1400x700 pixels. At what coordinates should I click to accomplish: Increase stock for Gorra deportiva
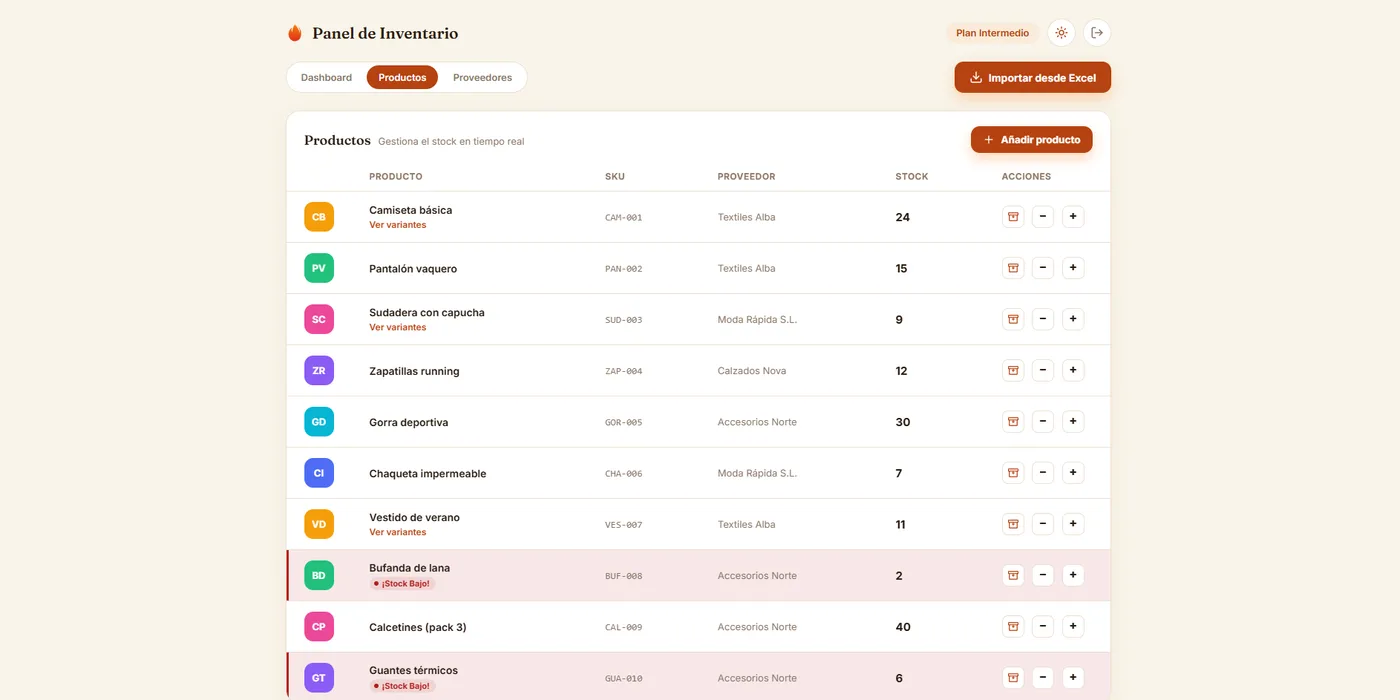point(1073,421)
